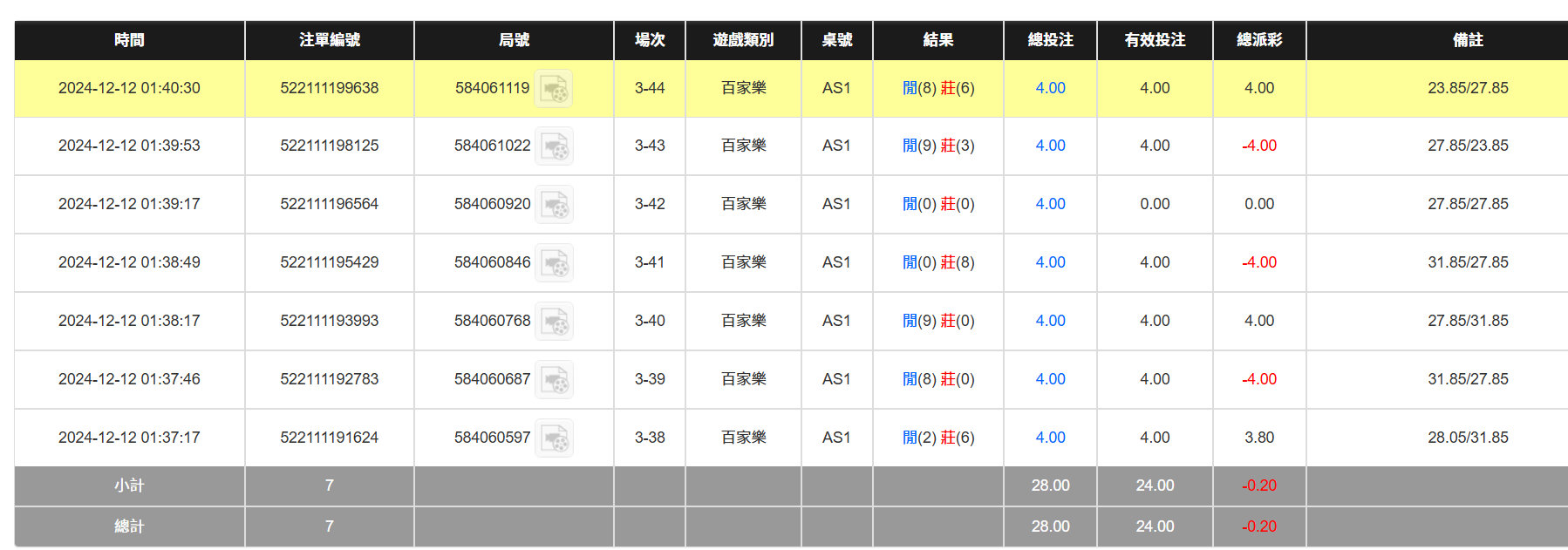
Task: Click the 注單編號 column header
Action: (329, 40)
